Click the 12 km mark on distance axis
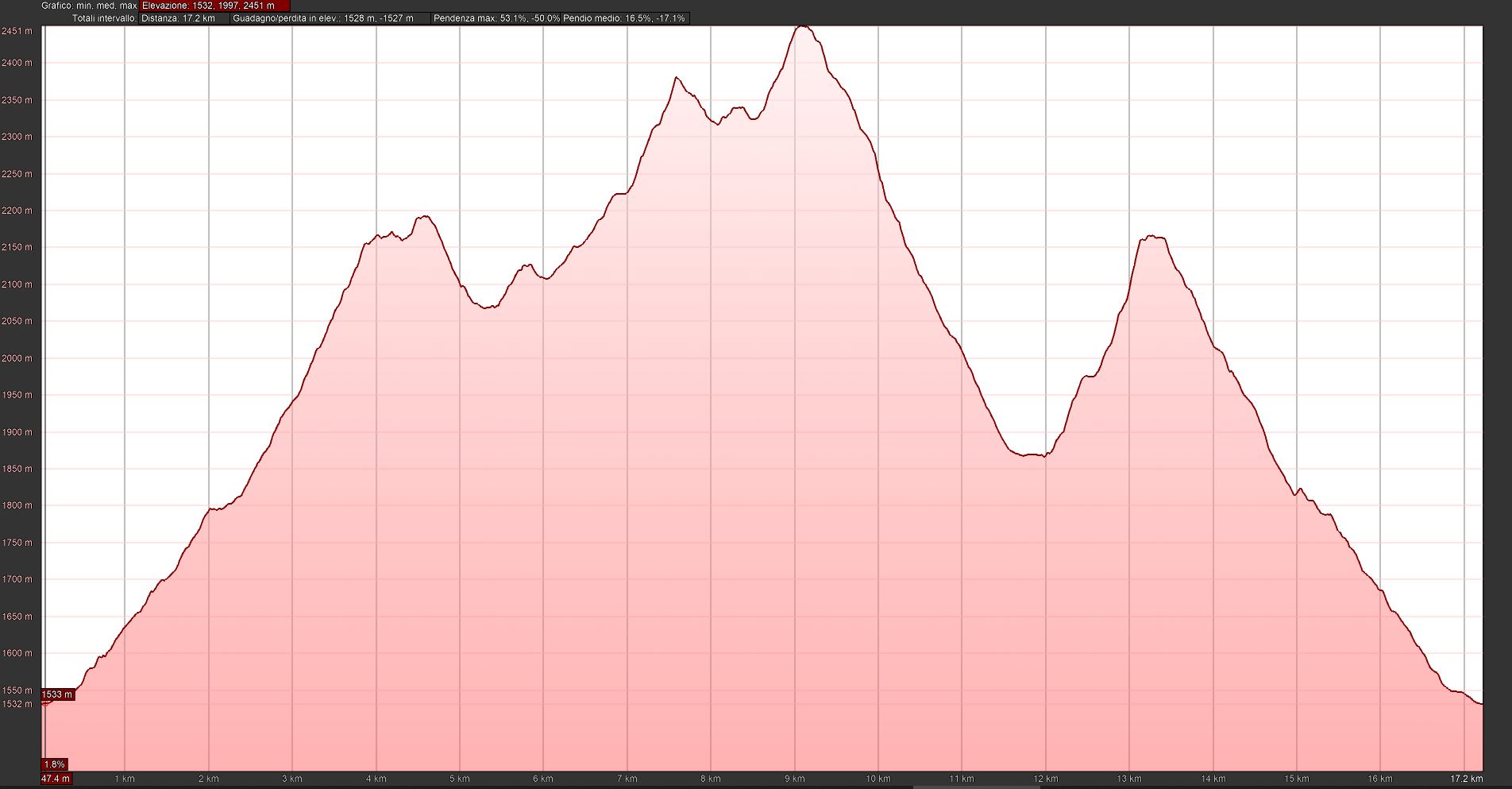1512x789 pixels. [x=1046, y=779]
